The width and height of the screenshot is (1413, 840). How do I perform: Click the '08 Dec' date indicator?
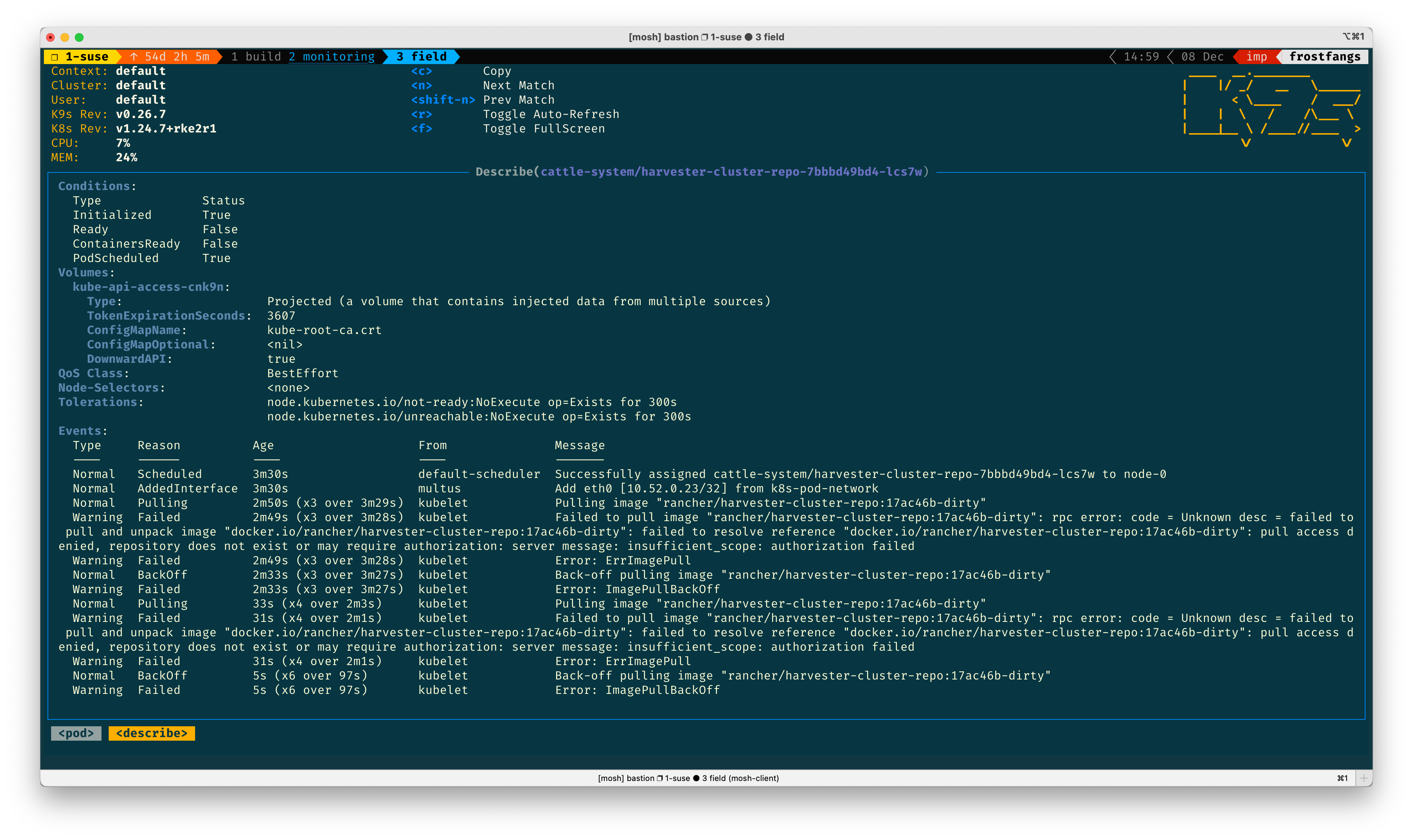pos(1201,57)
